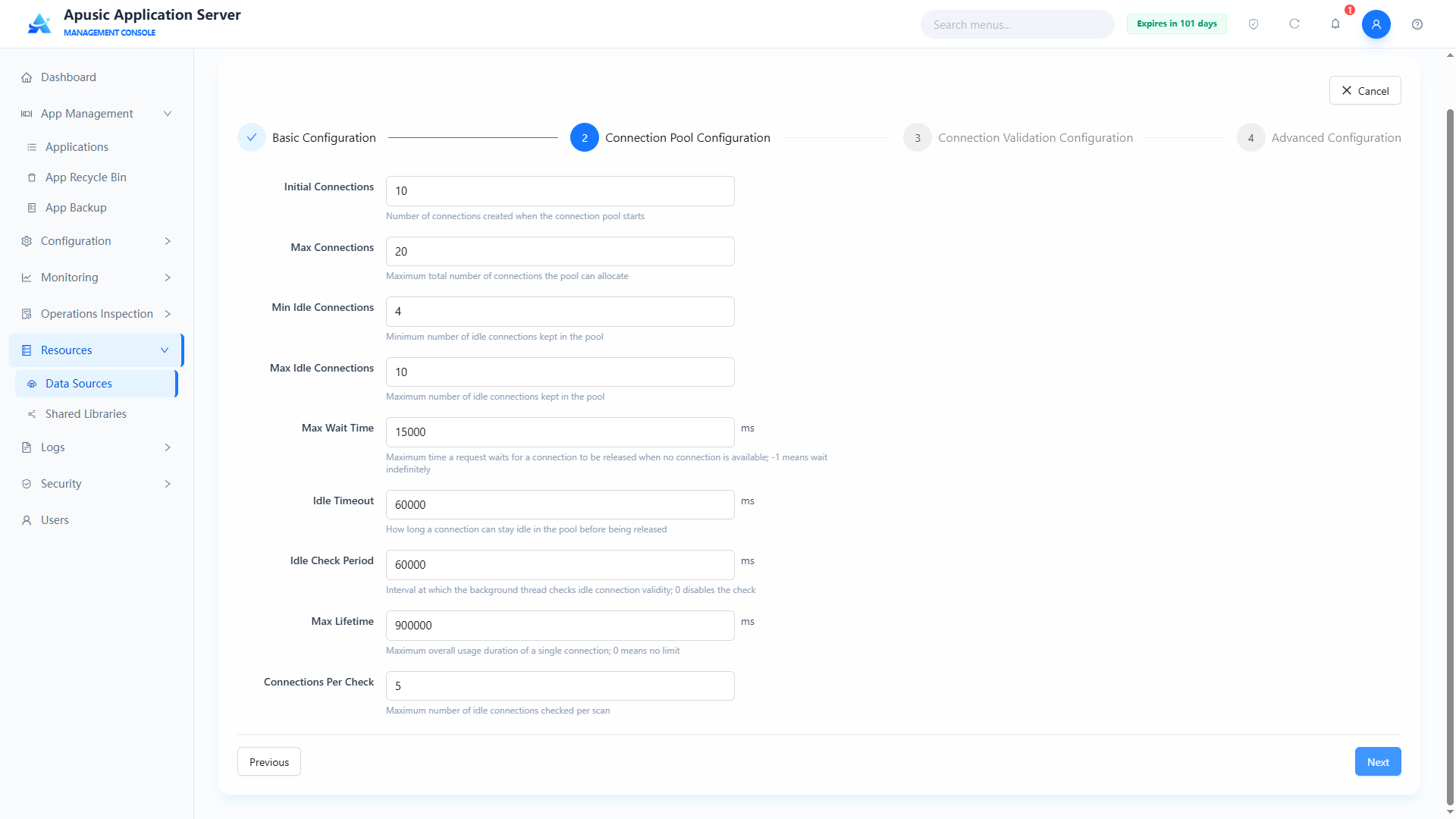Click the help question mark icon
1456x819 pixels.
(1417, 24)
